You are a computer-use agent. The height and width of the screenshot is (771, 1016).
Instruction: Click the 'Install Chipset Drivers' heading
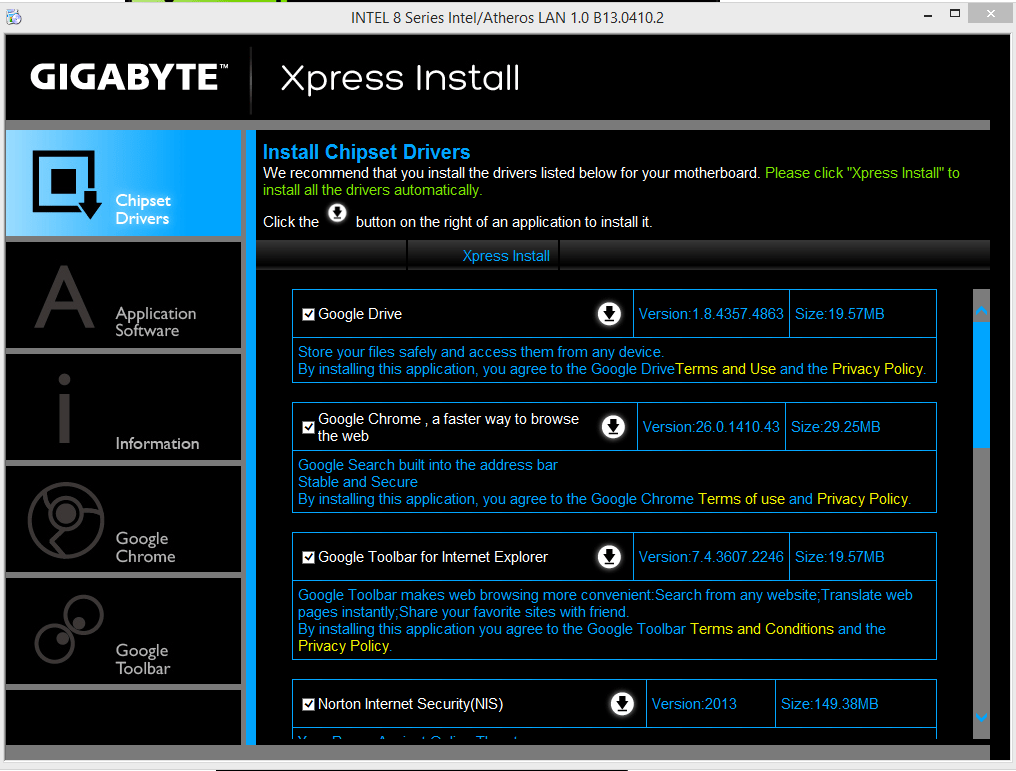[366, 152]
